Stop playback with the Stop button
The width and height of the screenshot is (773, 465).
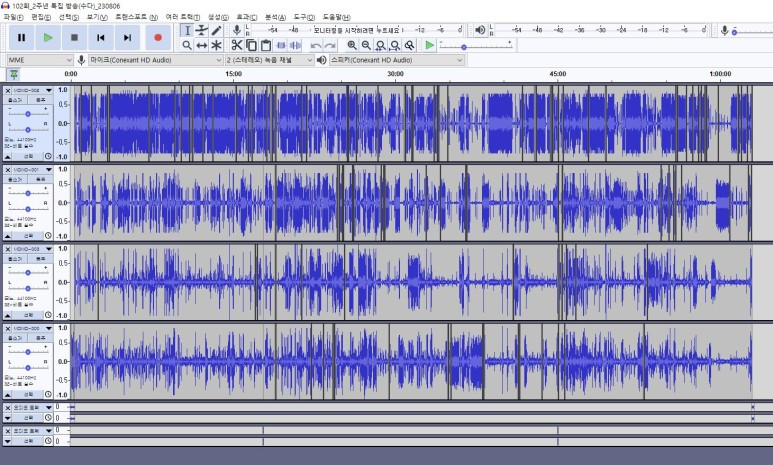click(74, 37)
